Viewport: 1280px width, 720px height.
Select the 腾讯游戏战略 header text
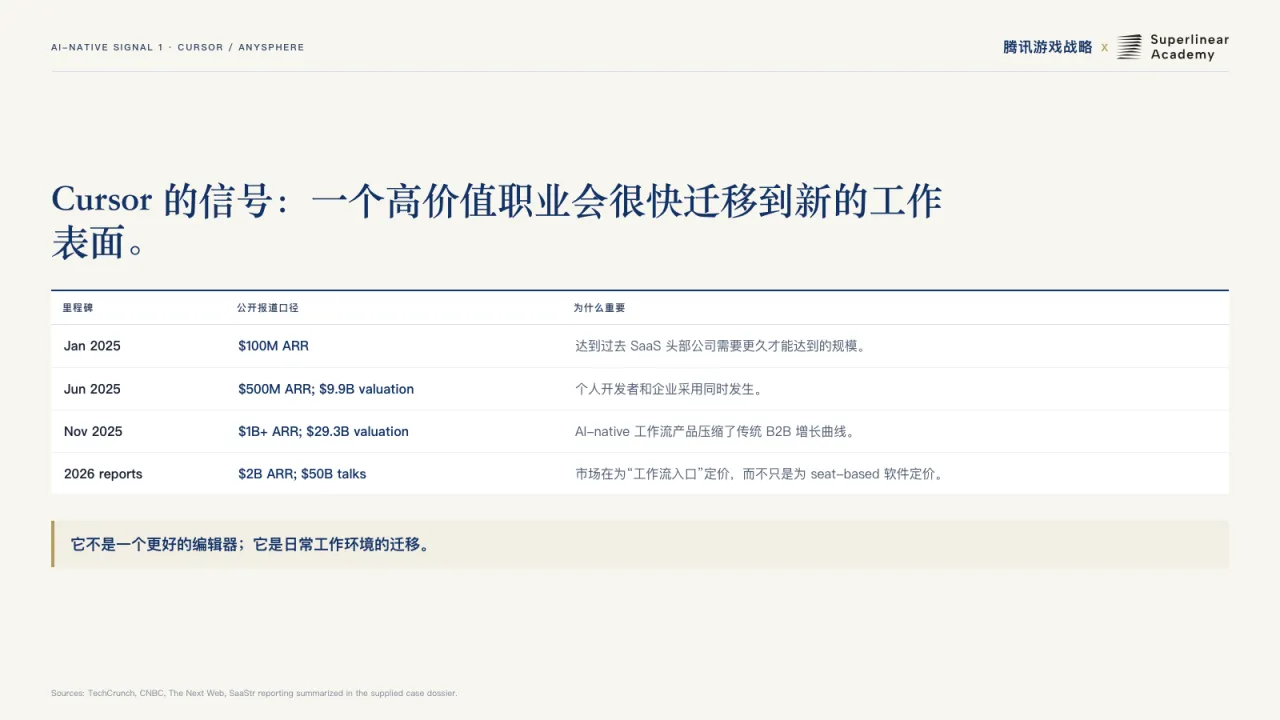point(1047,47)
